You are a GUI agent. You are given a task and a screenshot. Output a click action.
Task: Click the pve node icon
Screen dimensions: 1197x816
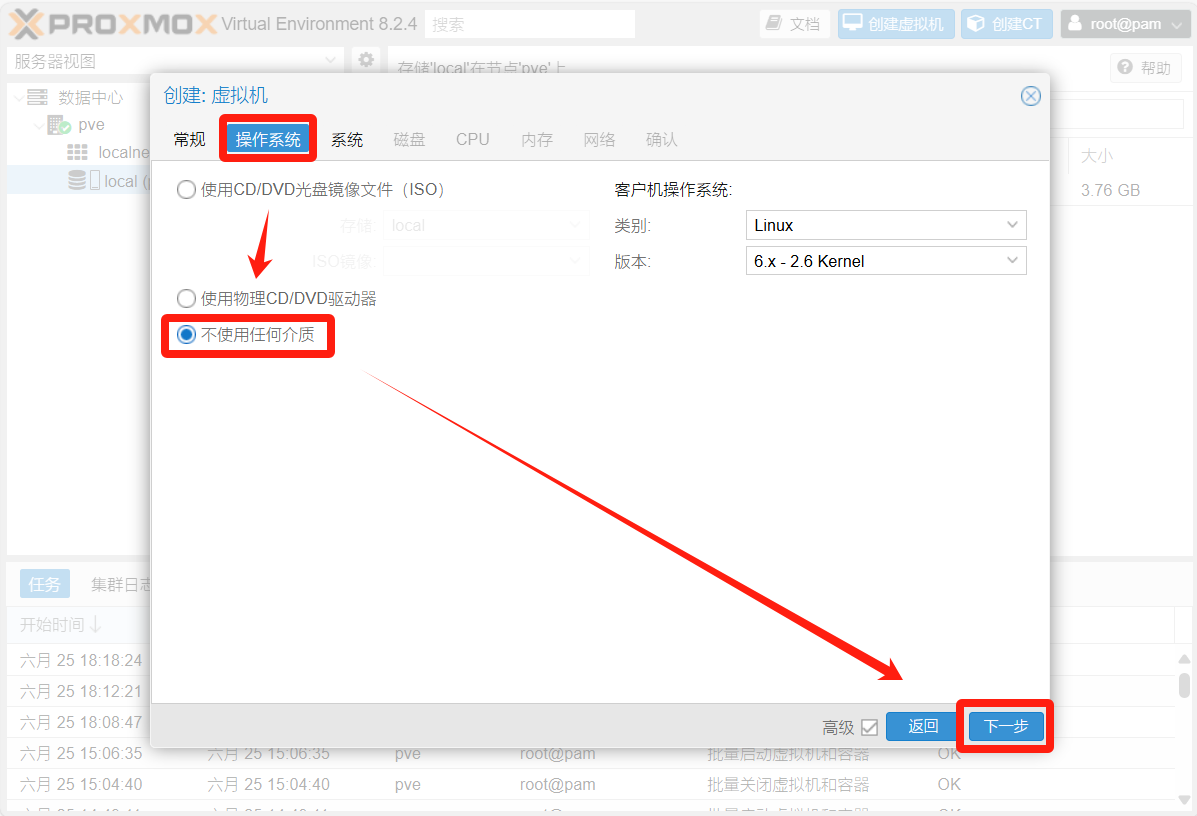[59, 125]
